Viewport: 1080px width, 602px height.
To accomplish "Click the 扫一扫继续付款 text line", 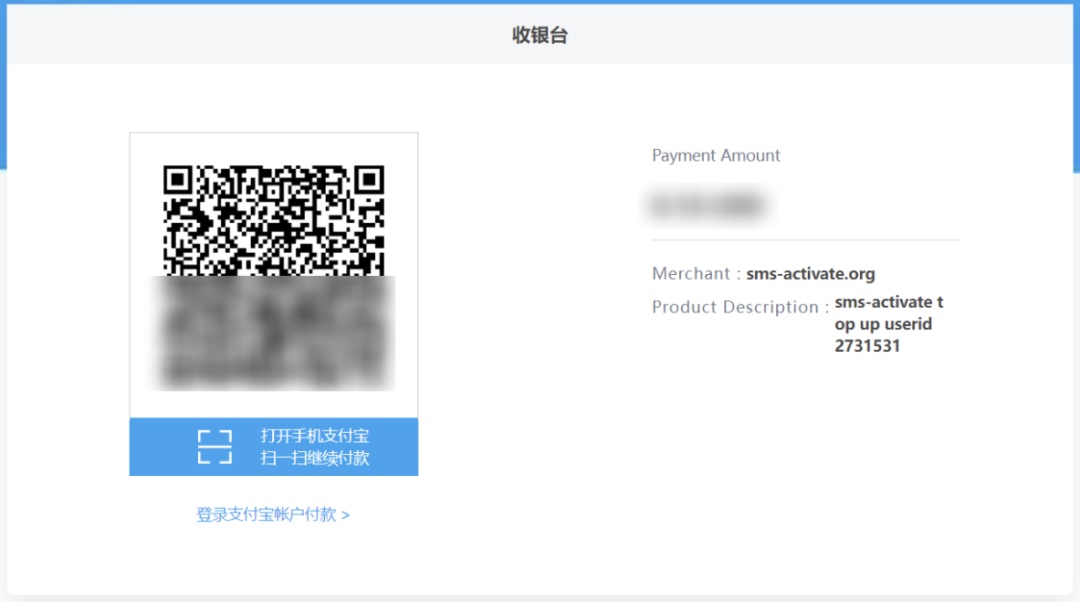I will (x=315, y=458).
